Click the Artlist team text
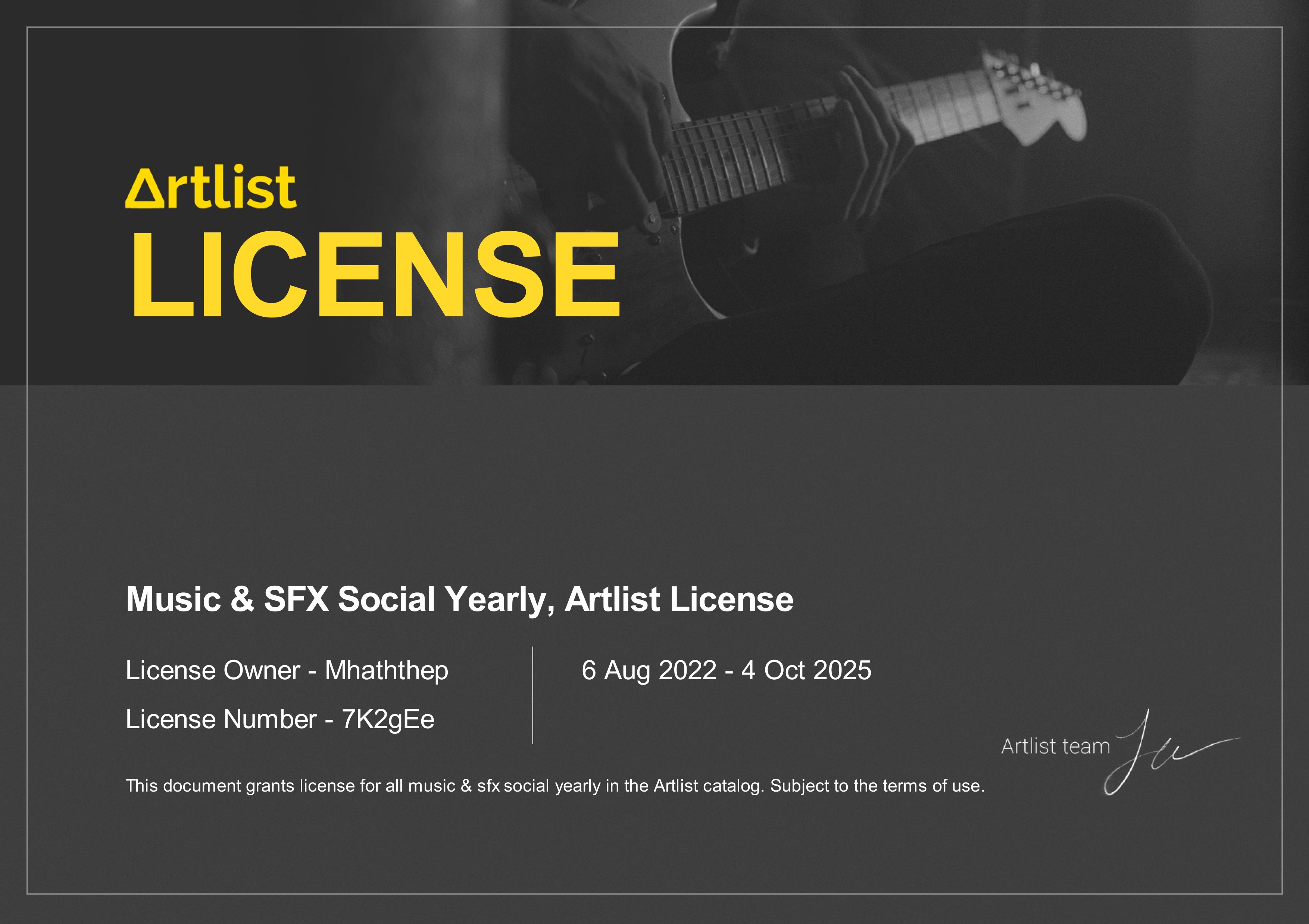1309x924 pixels. 1055,746
